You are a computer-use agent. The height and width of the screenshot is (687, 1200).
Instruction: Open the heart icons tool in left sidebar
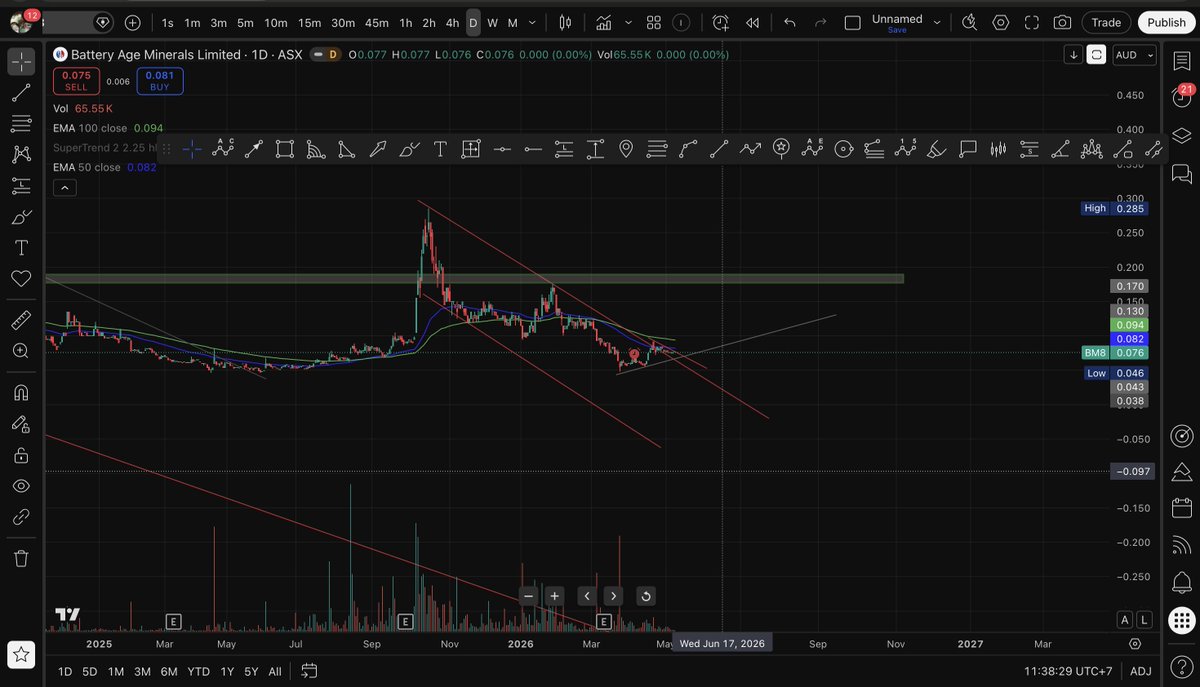coord(21,278)
